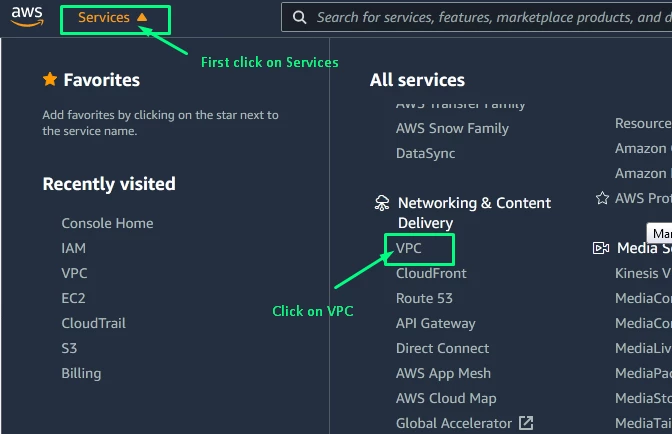
Task: Open Global Accelerator external link icon
Action: [526, 423]
